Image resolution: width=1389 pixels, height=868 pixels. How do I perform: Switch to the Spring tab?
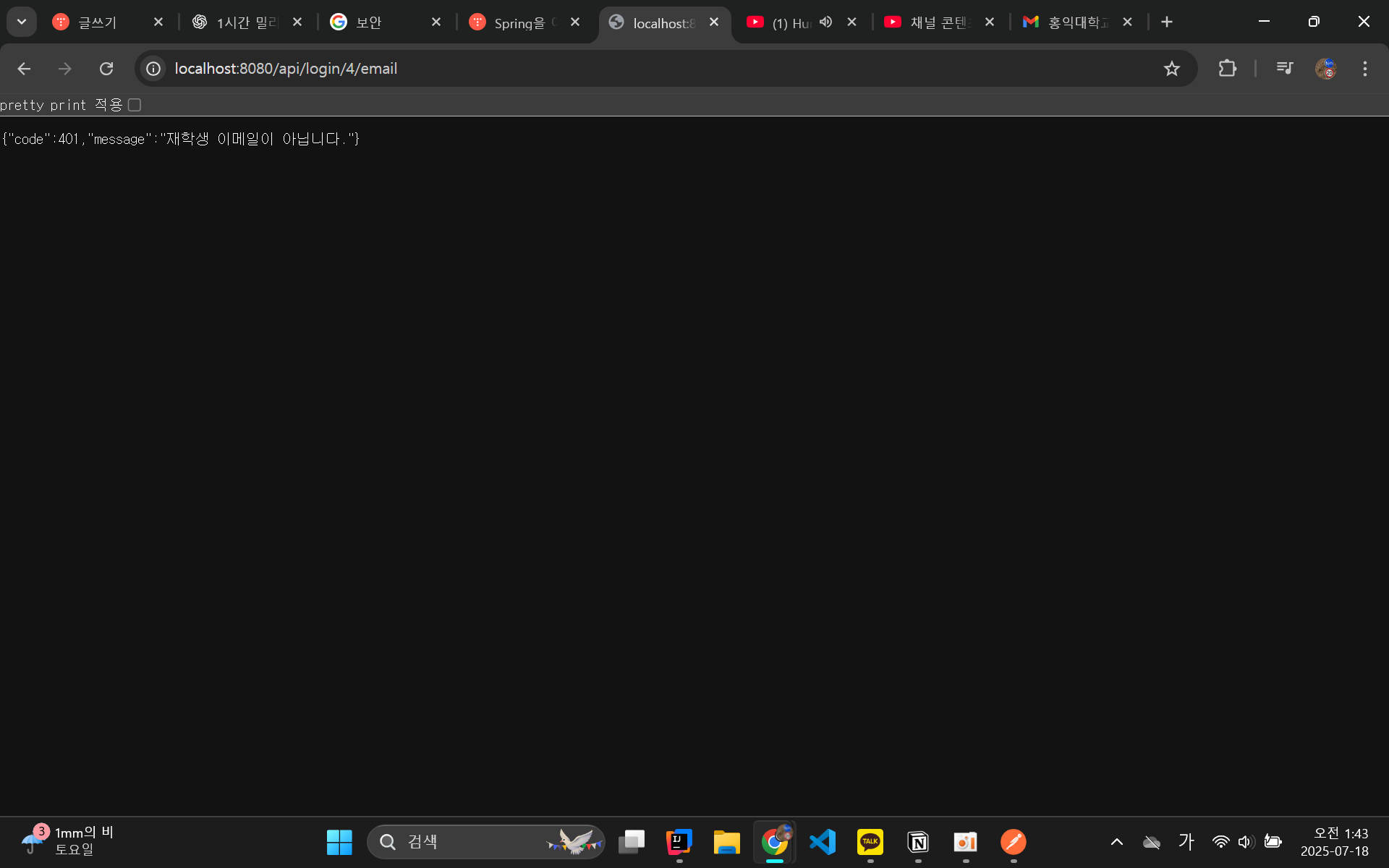pos(517,22)
